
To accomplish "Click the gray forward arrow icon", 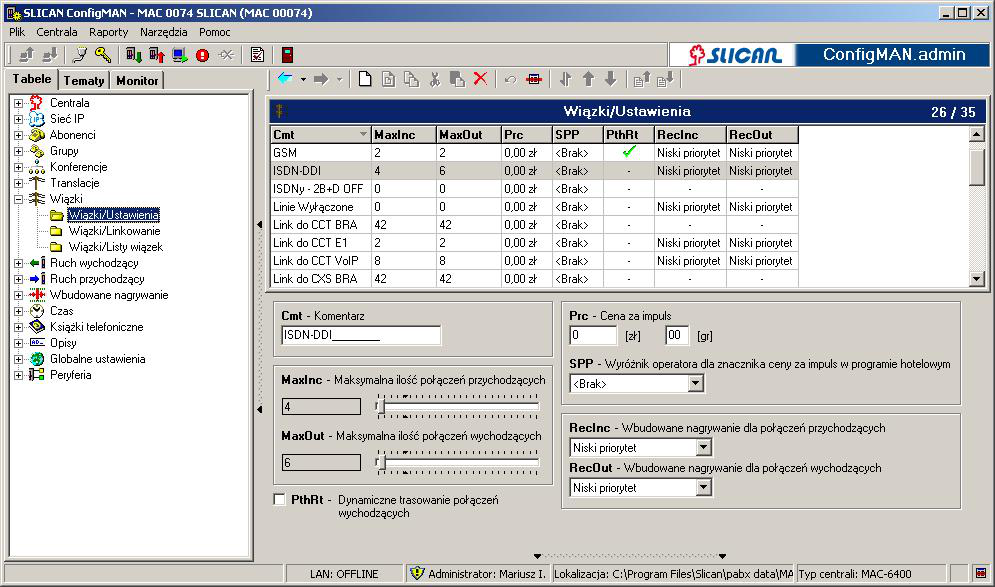I will click(x=321, y=79).
